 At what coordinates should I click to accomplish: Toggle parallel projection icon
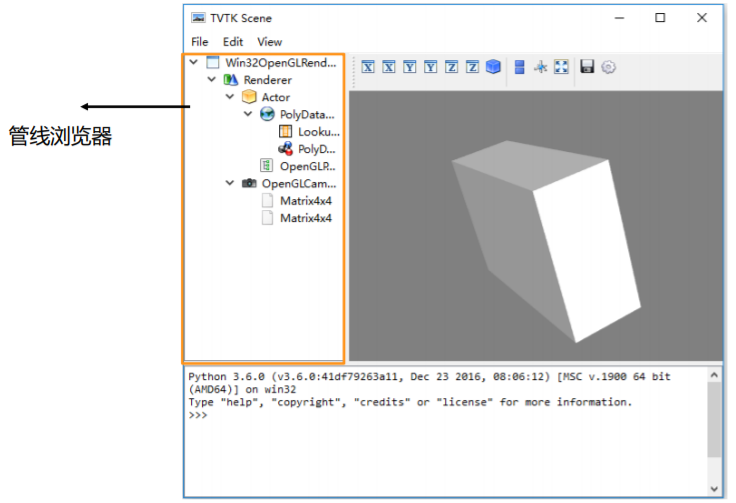(x=519, y=67)
